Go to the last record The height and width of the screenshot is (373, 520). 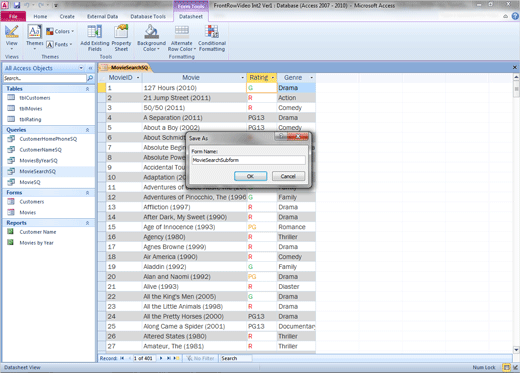tap(169, 358)
